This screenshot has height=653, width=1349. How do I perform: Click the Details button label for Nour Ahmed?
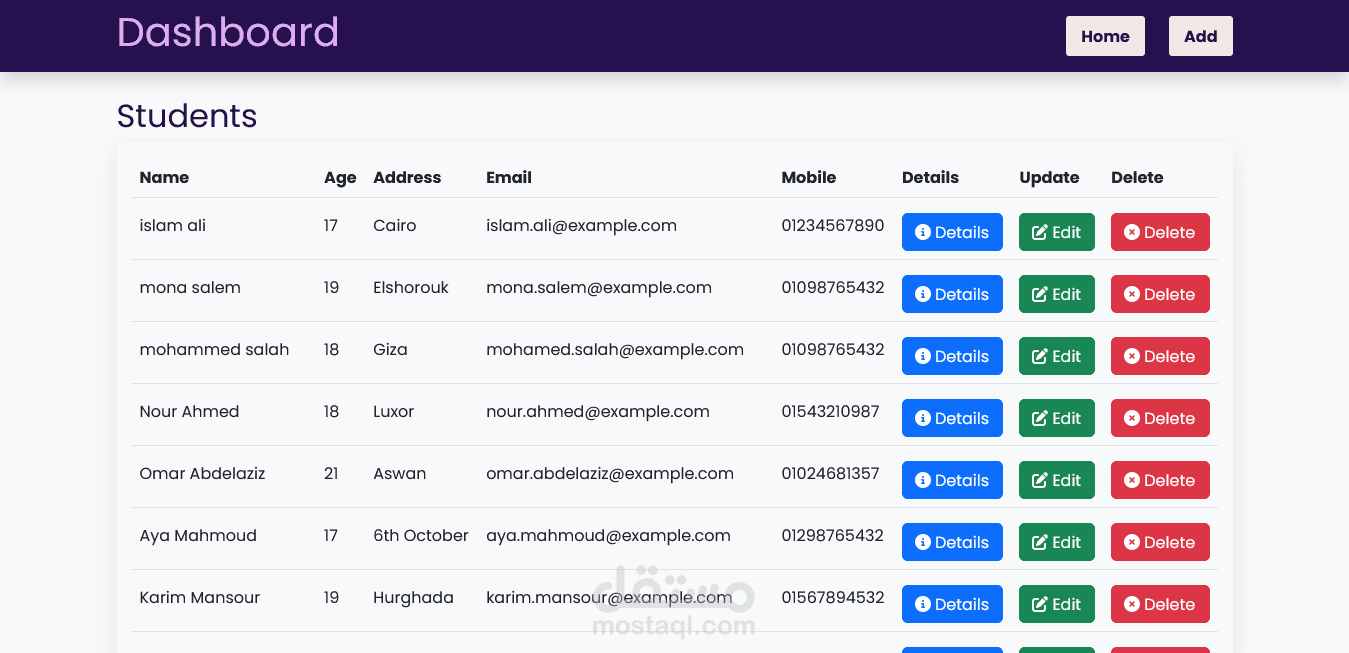(962, 418)
